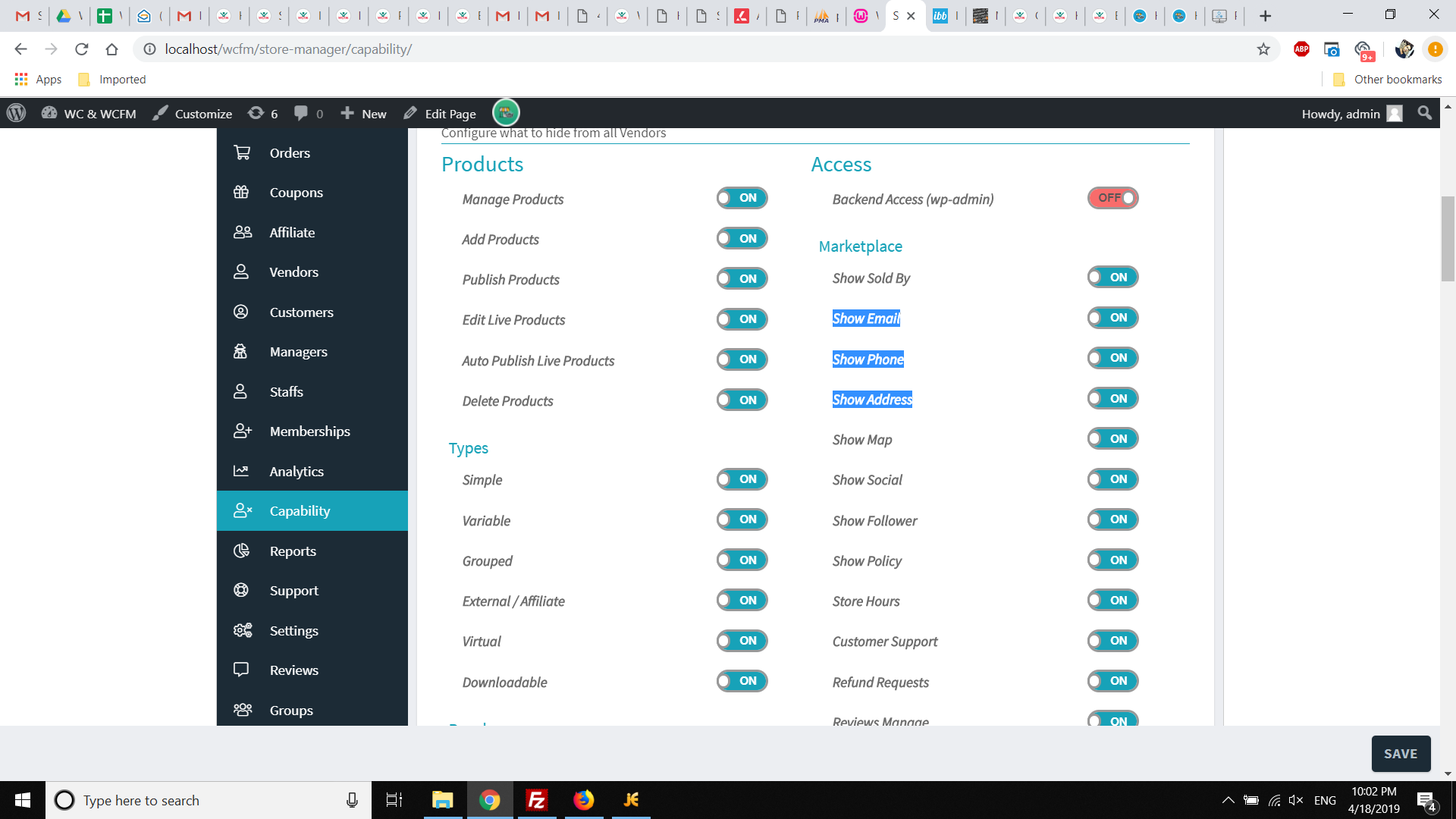Open the comments bubble in admin bar
Viewport: 1456px width, 819px height.
[309, 113]
